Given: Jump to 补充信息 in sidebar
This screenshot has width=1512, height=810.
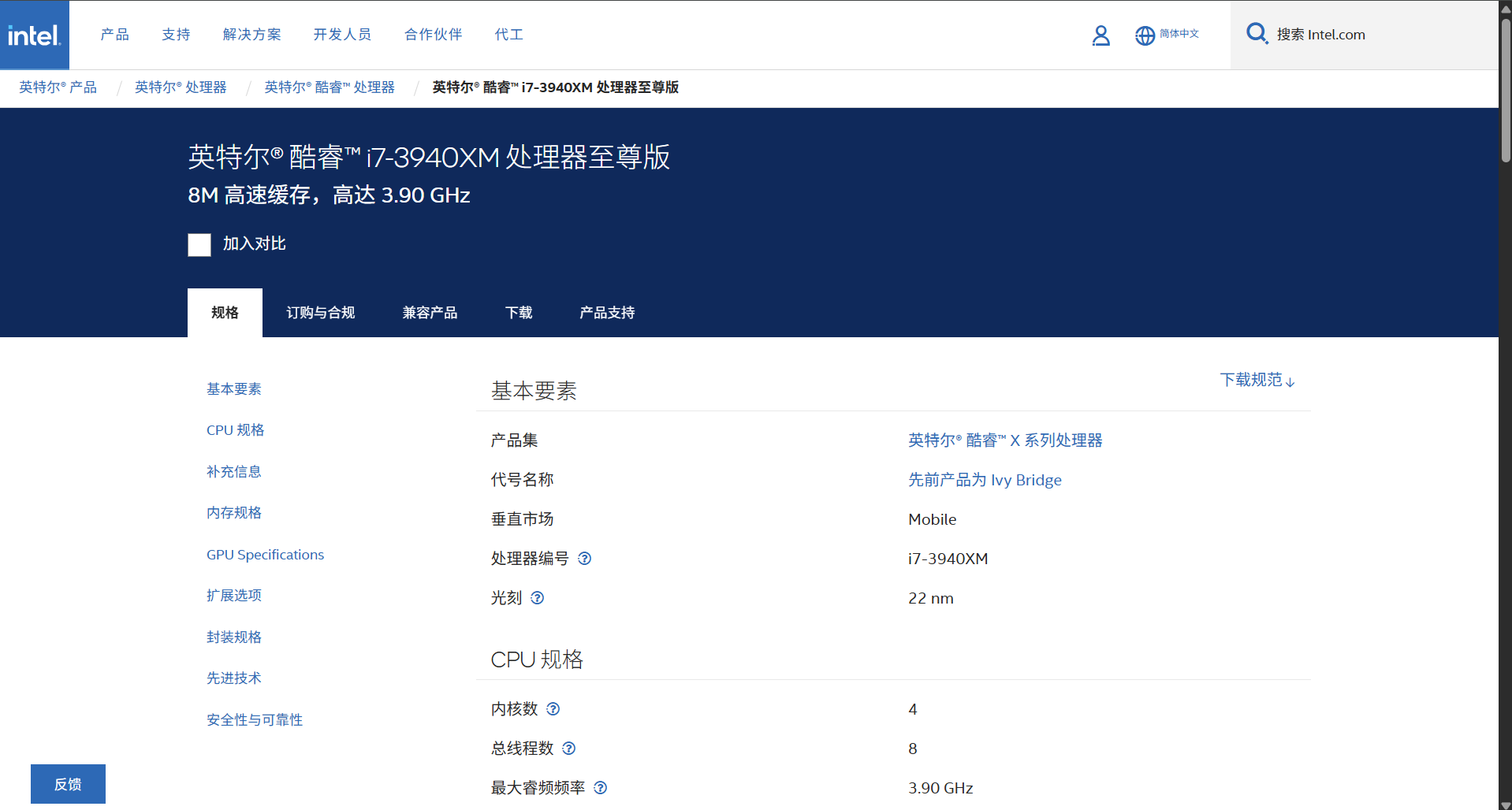Looking at the screenshot, I should (234, 472).
